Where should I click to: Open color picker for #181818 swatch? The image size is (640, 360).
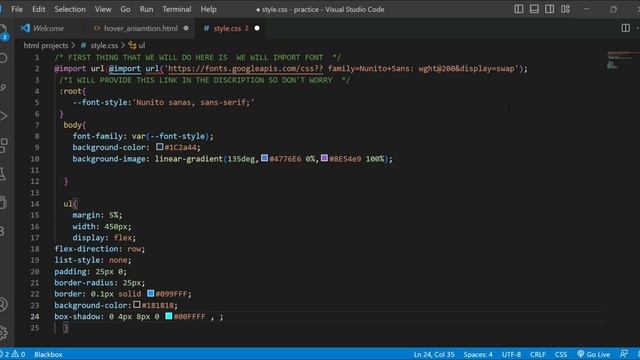[x=137, y=304]
